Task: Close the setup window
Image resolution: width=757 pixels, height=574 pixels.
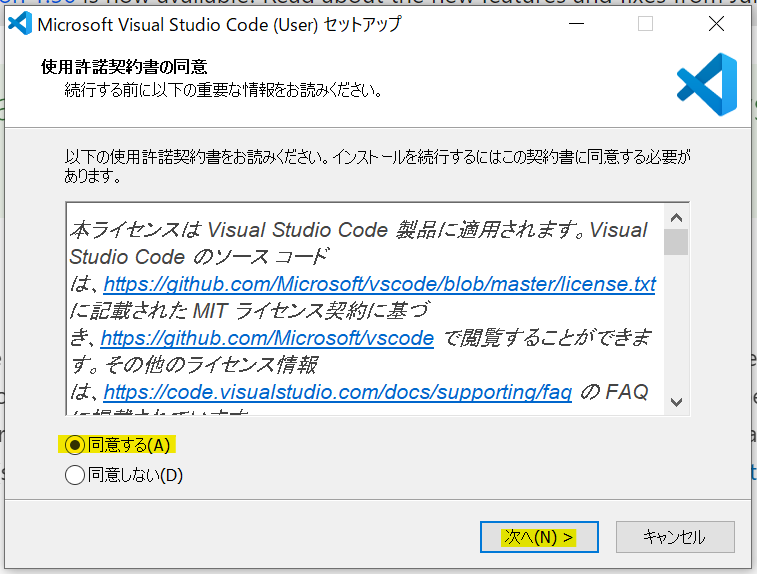Action: pyautogui.click(x=716, y=24)
